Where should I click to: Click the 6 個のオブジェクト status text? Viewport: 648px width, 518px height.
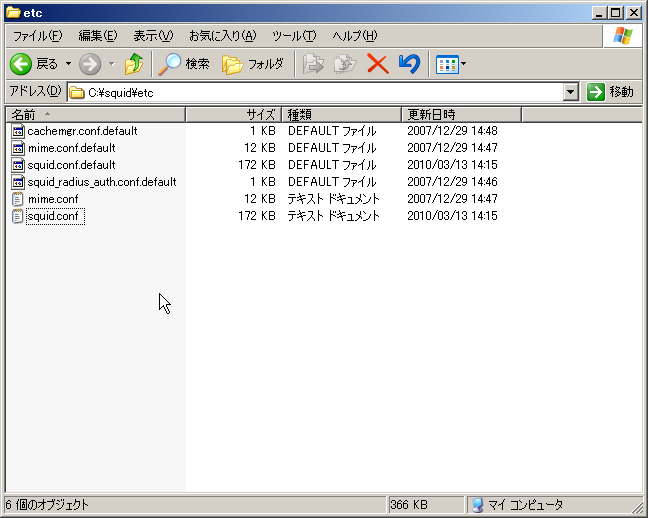[x=47, y=505]
